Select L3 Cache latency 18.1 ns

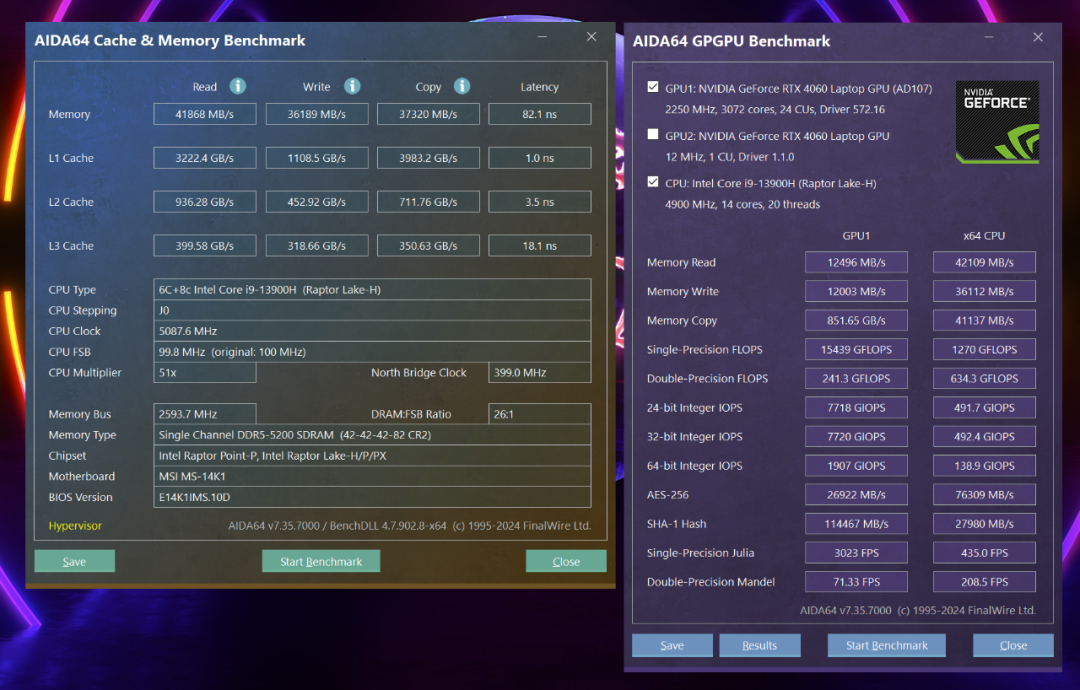tap(540, 246)
